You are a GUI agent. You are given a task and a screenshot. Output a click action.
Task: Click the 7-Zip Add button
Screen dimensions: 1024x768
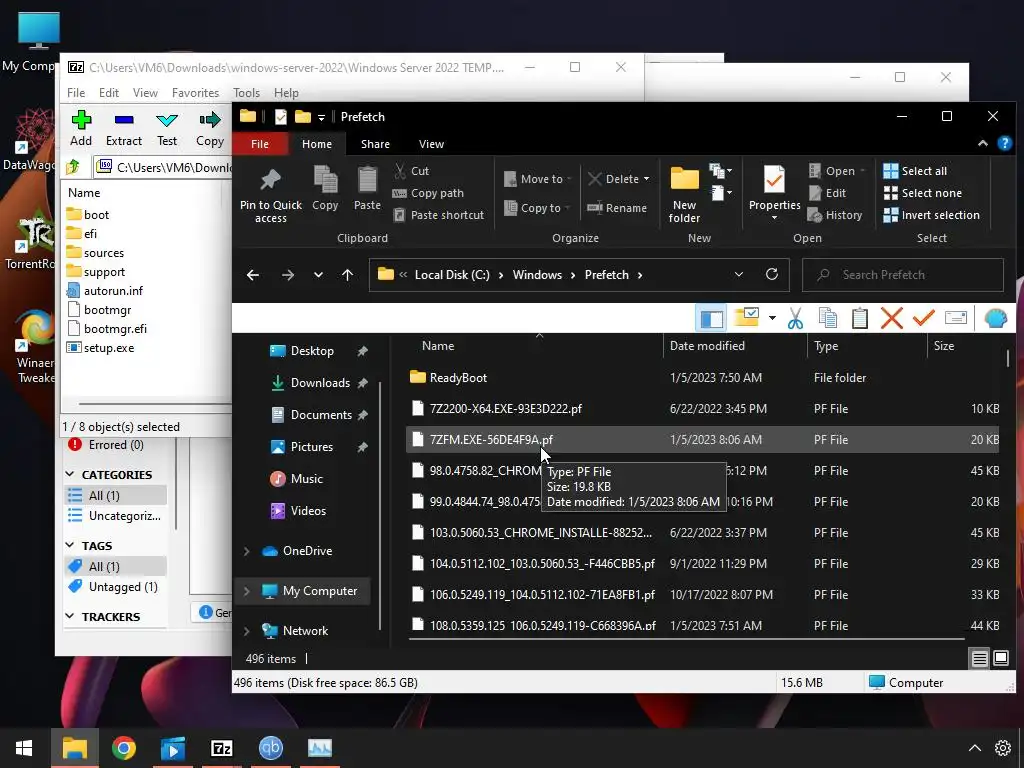81,128
